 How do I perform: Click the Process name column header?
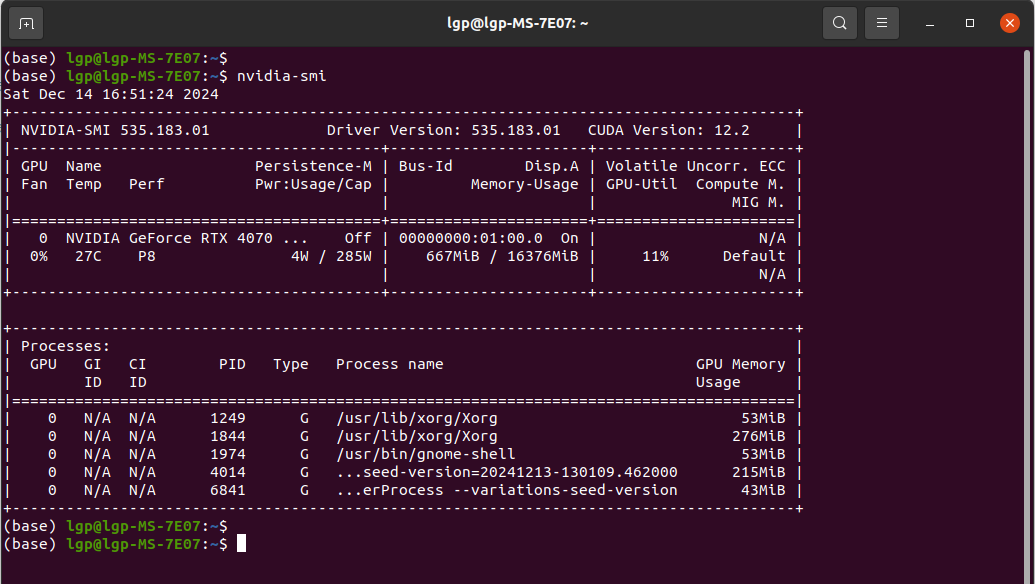pos(390,364)
